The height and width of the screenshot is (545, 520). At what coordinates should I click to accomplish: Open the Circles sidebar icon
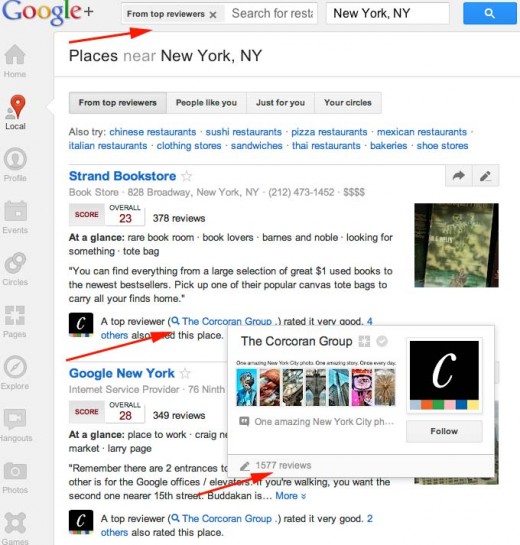[15, 263]
